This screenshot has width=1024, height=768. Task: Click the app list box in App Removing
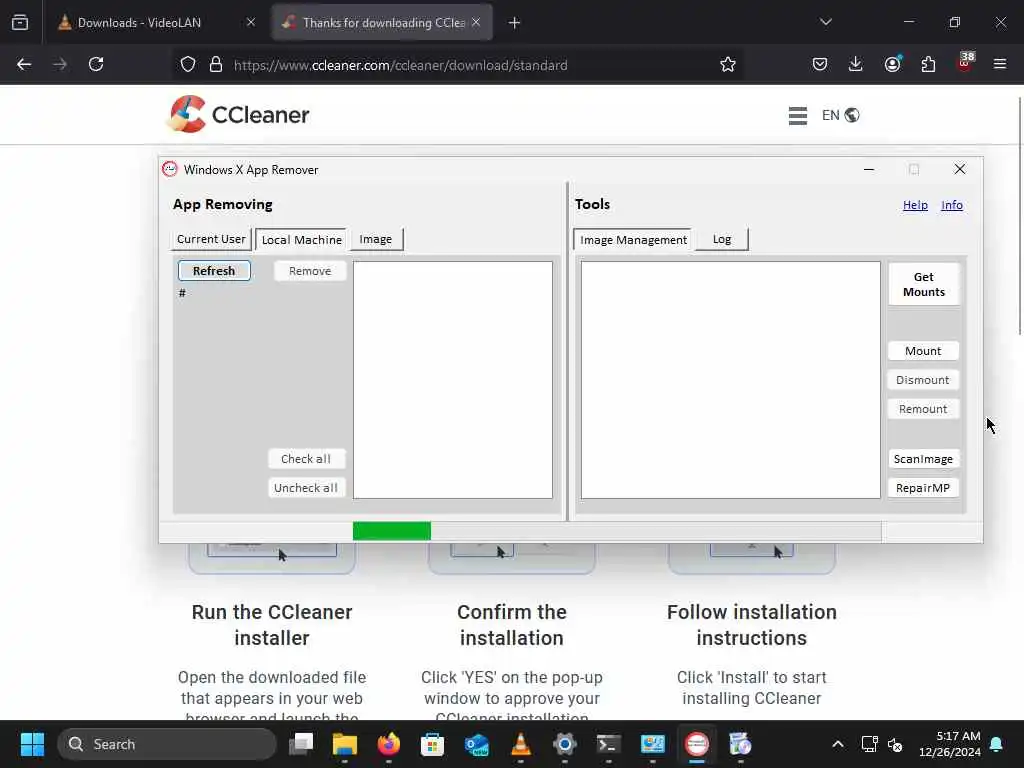click(x=453, y=380)
